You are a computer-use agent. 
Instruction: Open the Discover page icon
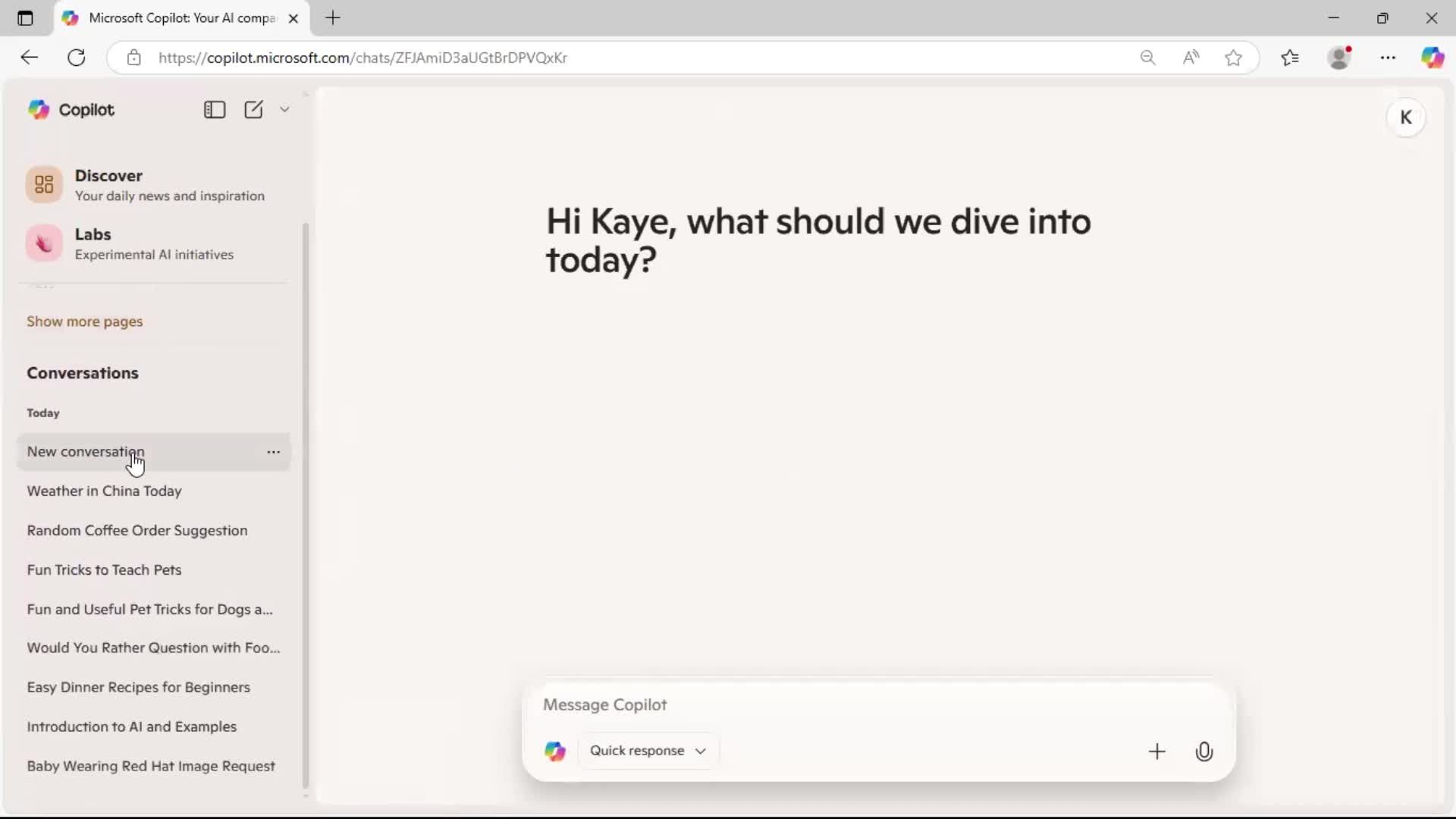coord(44,184)
